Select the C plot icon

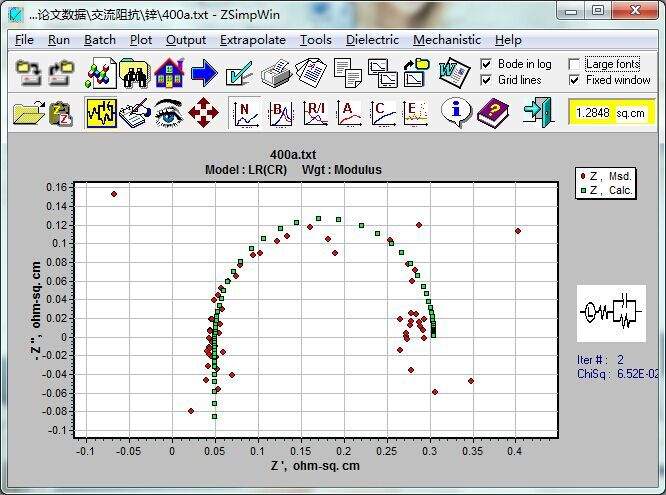pyautogui.click(x=383, y=113)
